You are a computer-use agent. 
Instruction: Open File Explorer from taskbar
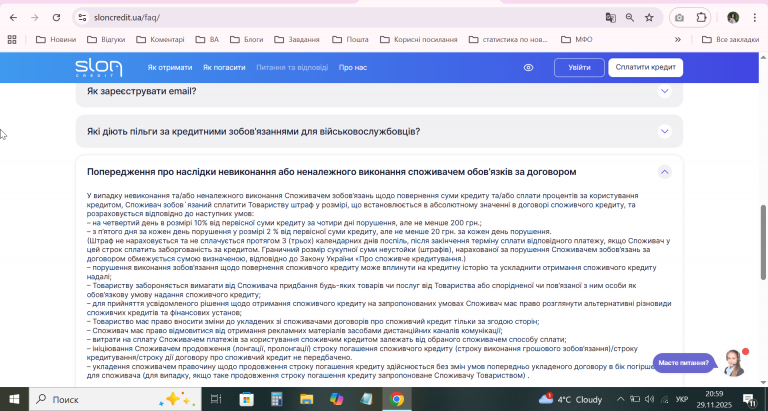pos(306,399)
